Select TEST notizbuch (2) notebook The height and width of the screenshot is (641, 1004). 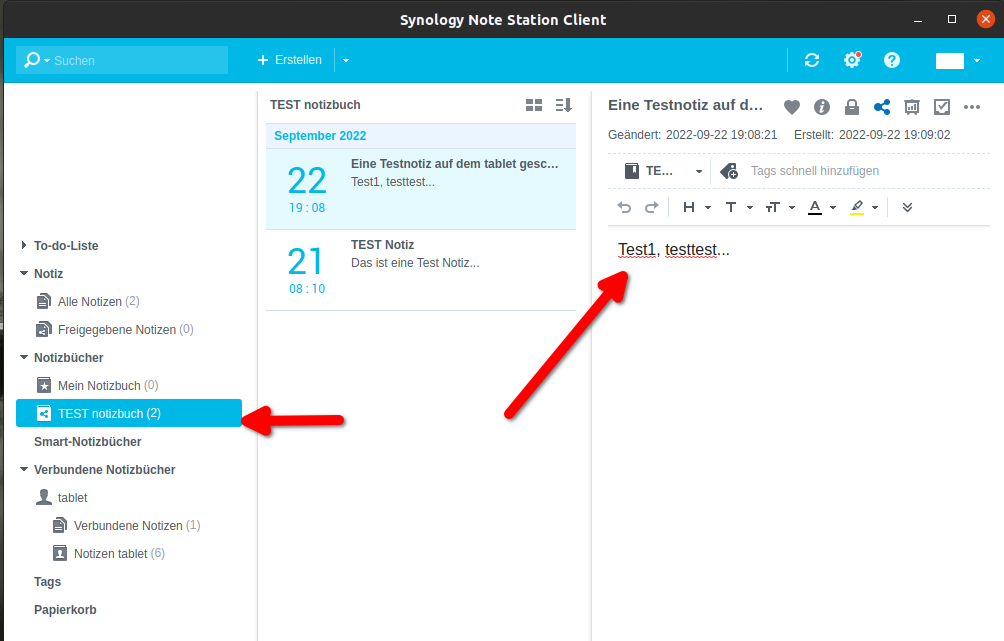tap(129, 413)
